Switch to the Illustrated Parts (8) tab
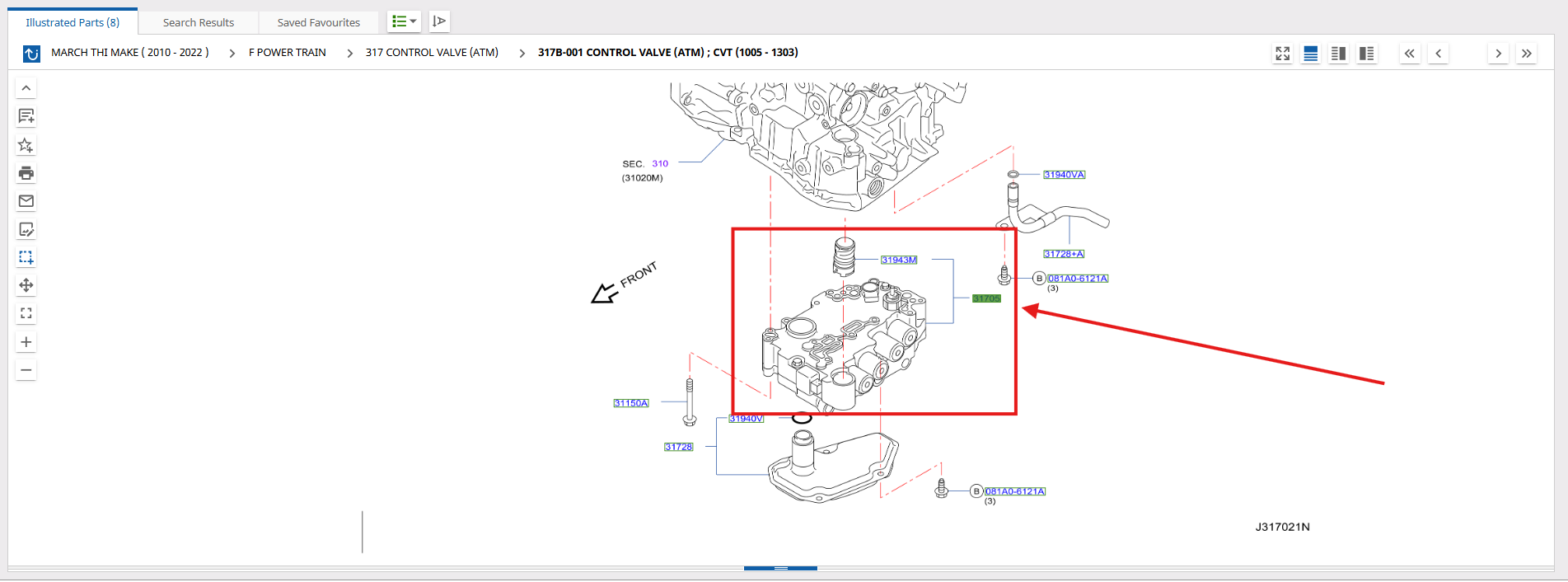1568x582 pixels. click(x=73, y=22)
